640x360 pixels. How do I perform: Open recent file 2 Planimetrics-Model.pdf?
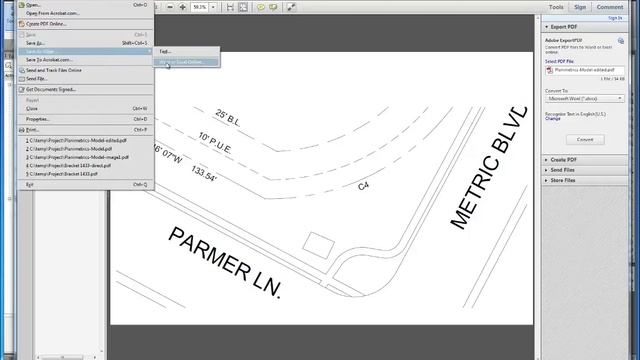[85, 149]
